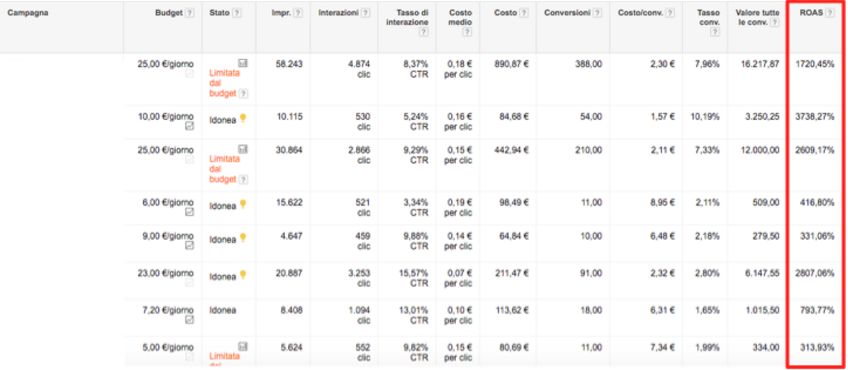Screen dimensions: 848x370
Task: Click small graph icon under 6,00 €/giorno budget
Action: 189,212
